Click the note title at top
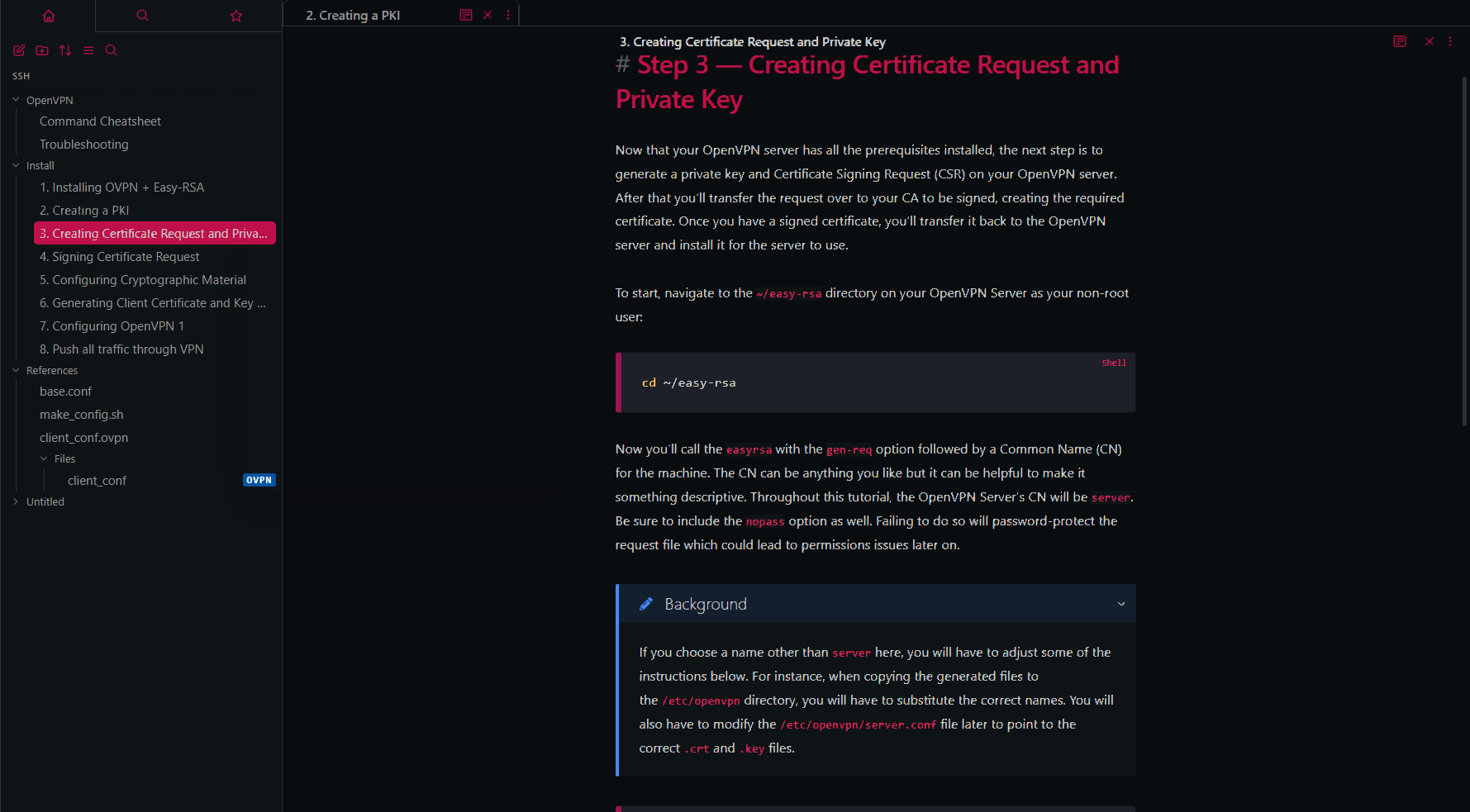1470x812 pixels. [753, 41]
